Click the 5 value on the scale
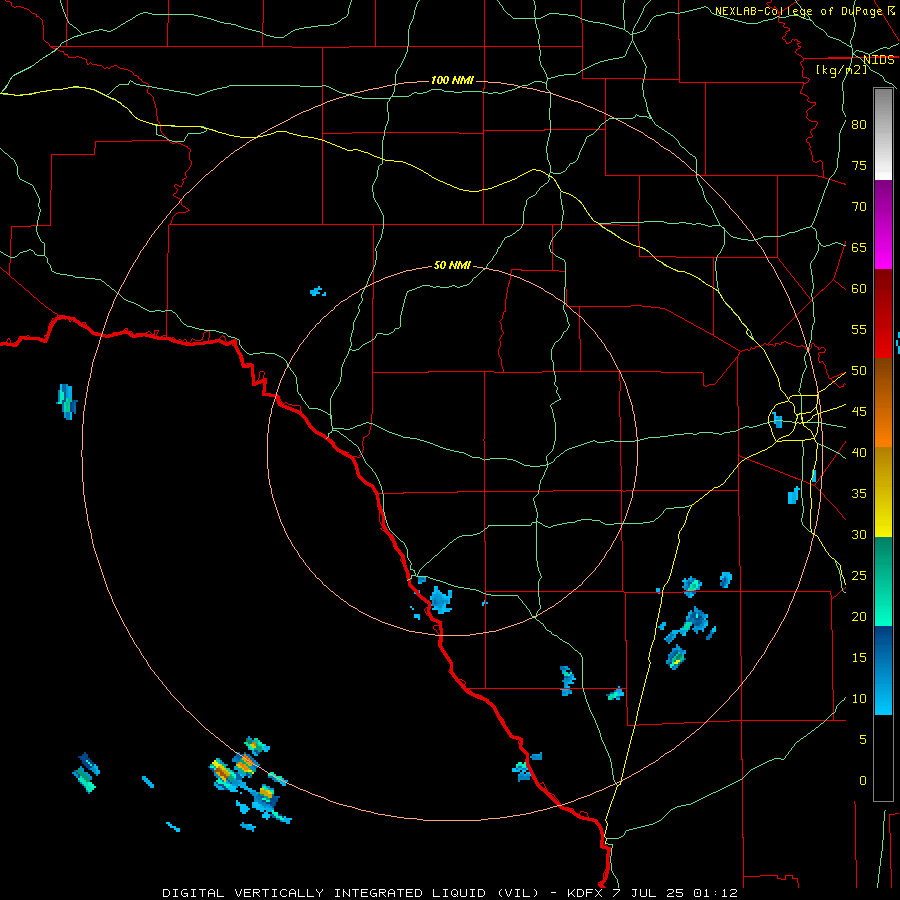900x900 pixels. coord(863,740)
